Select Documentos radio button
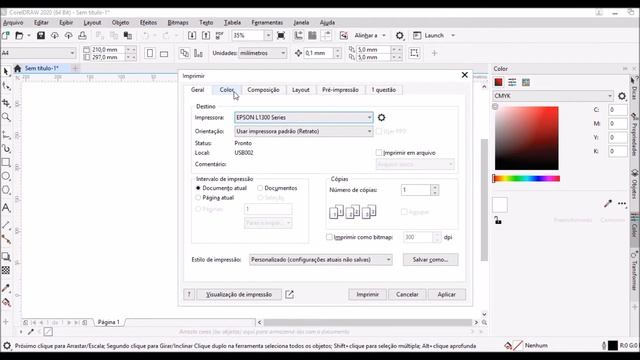This screenshot has height=360, width=640. point(260,188)
